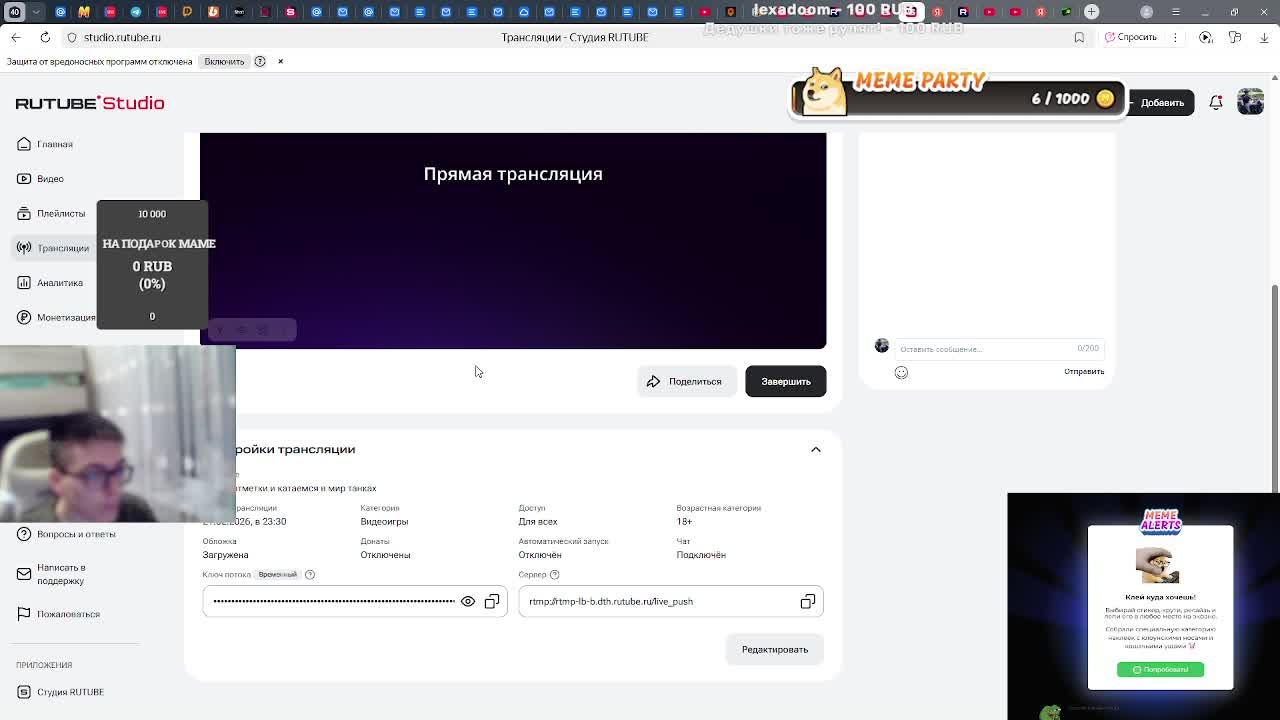
Task: Click the Для всех access value
Action: point(538,522)
